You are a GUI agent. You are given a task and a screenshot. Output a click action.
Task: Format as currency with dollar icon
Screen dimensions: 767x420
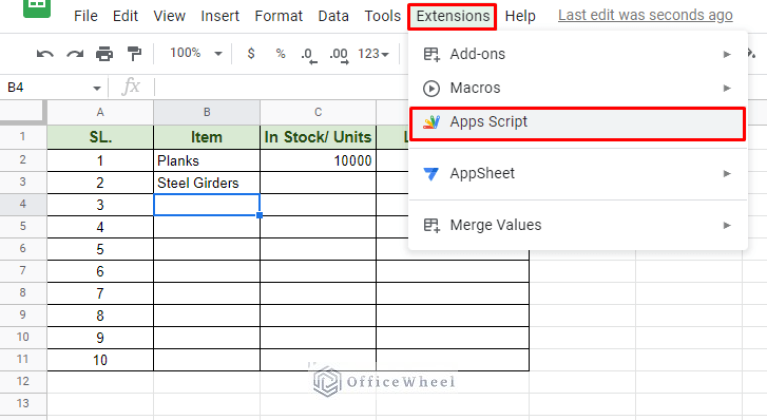(x=251, y=53)
